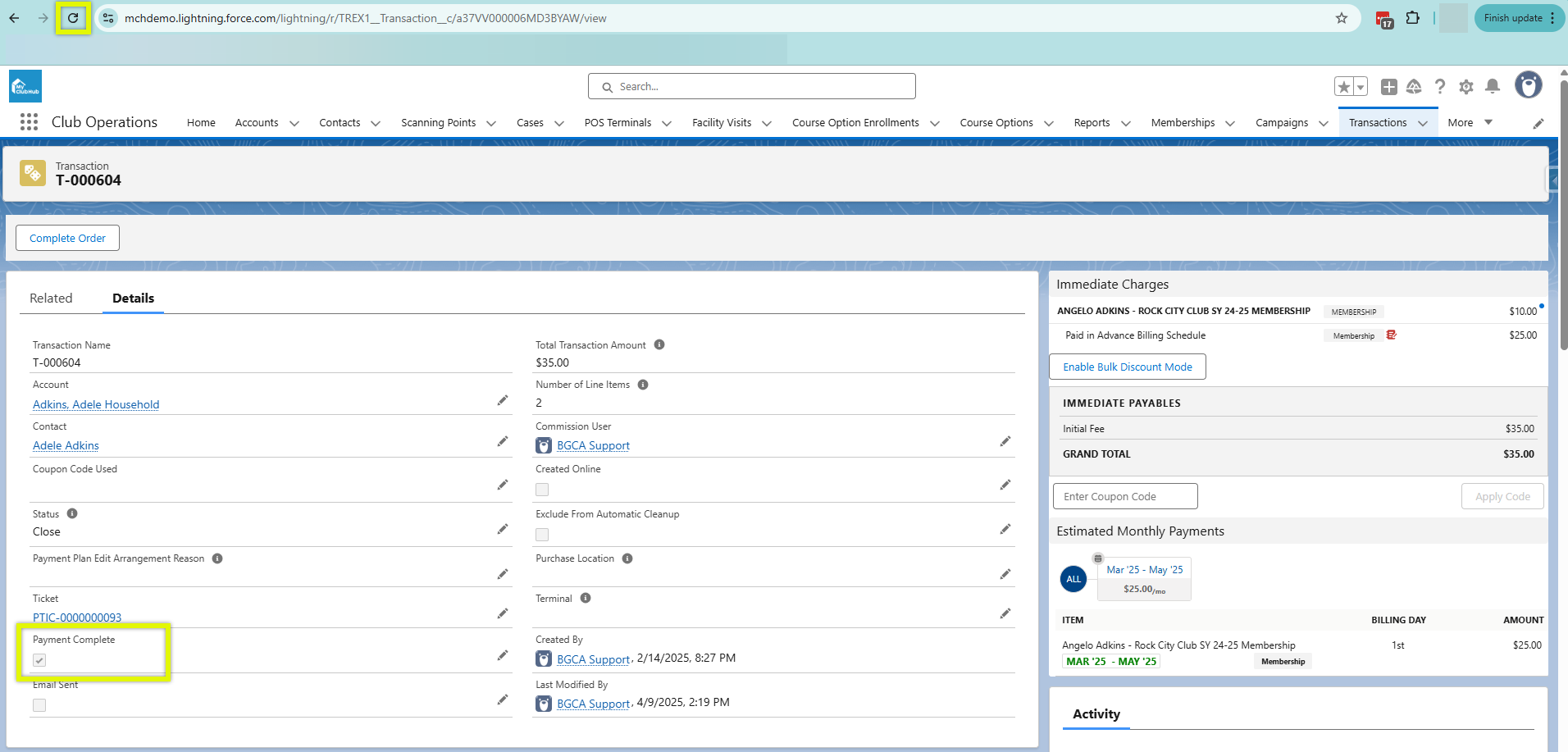
Task: Reload the page with browser refresh button
Action: [73, 18]
